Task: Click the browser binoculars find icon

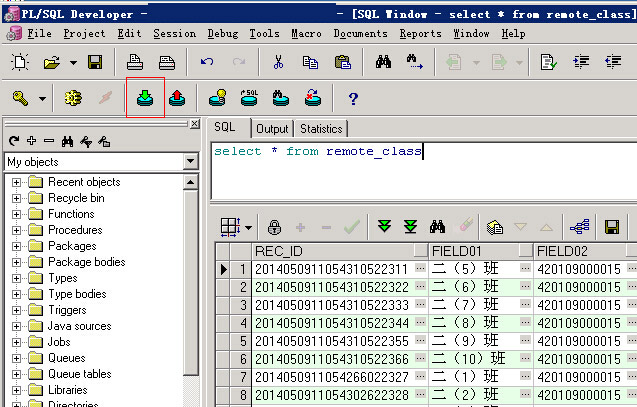Action: point(67,141)
